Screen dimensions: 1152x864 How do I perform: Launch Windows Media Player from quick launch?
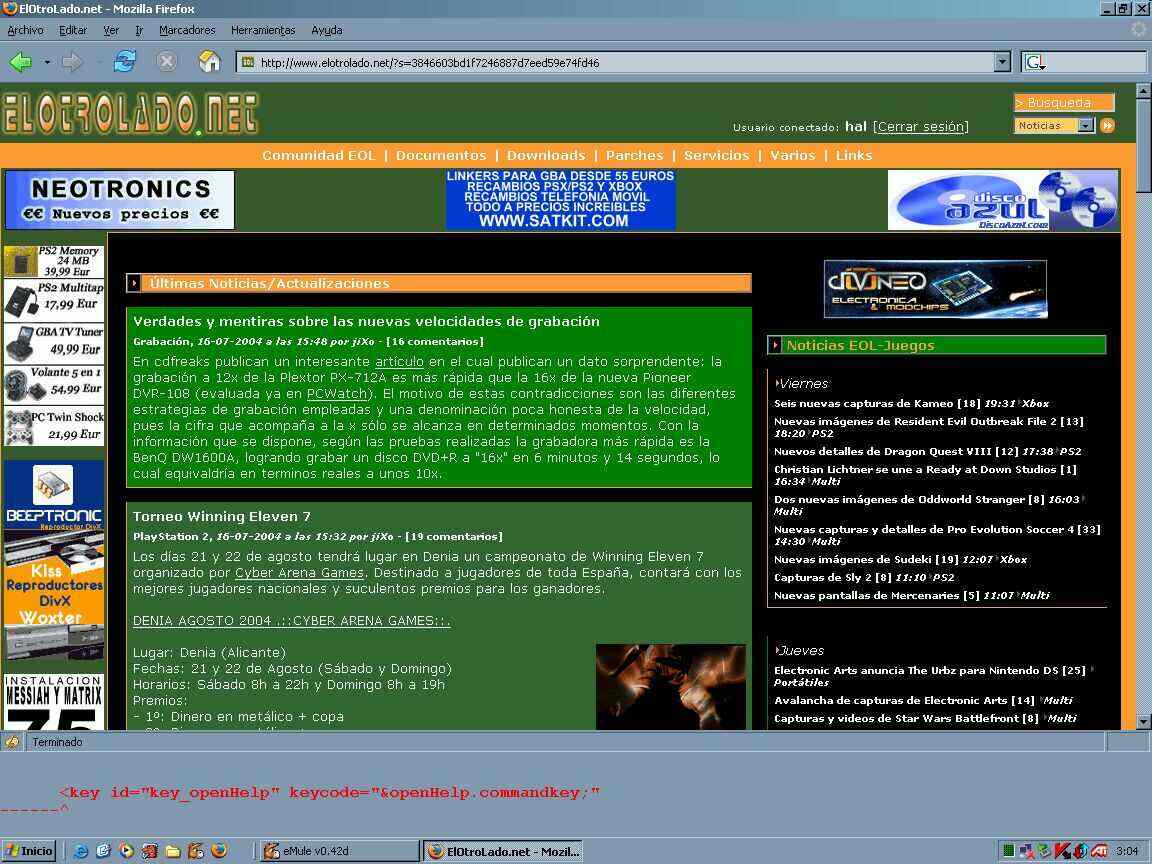click(126, 852)
